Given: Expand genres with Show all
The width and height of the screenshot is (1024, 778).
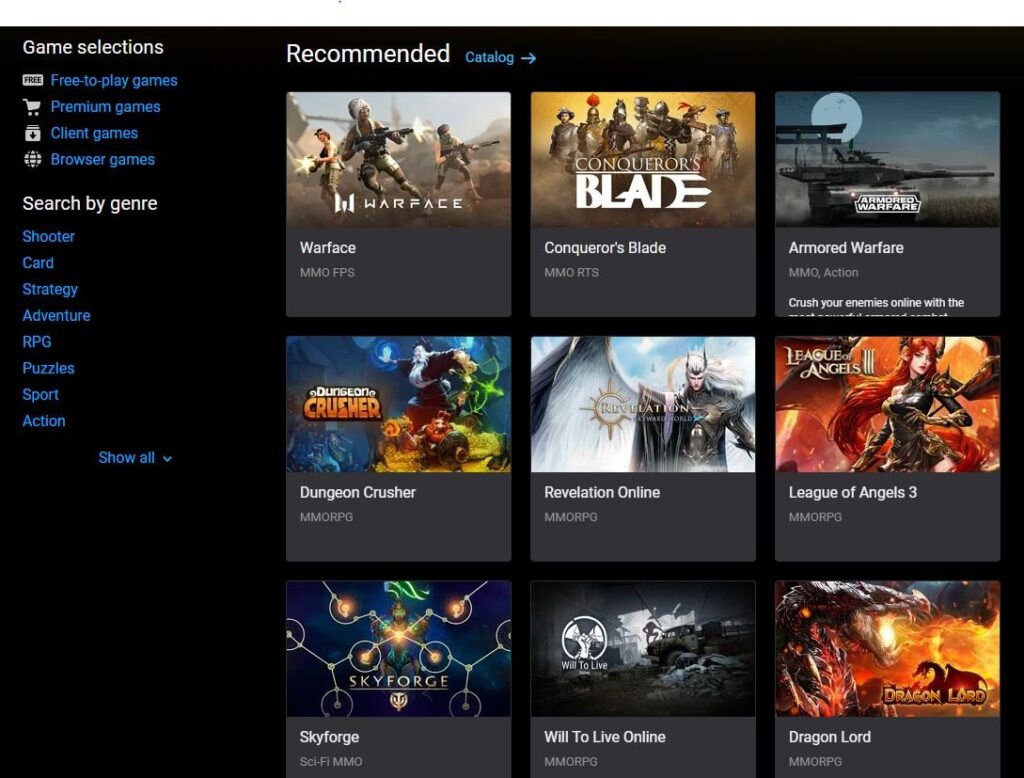Looking at the screenshot, I should coord(135,458).
